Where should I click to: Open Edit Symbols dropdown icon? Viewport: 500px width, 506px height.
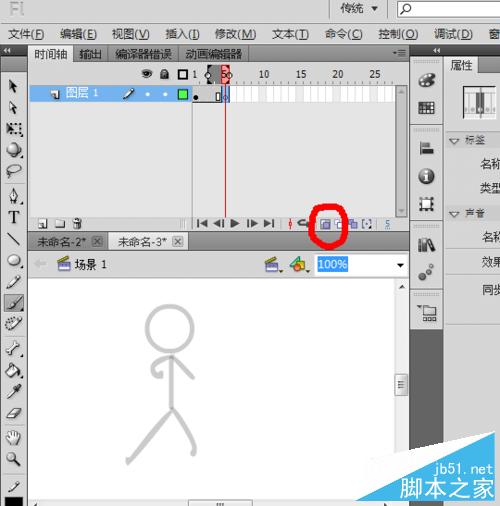[x=299, y=265]
